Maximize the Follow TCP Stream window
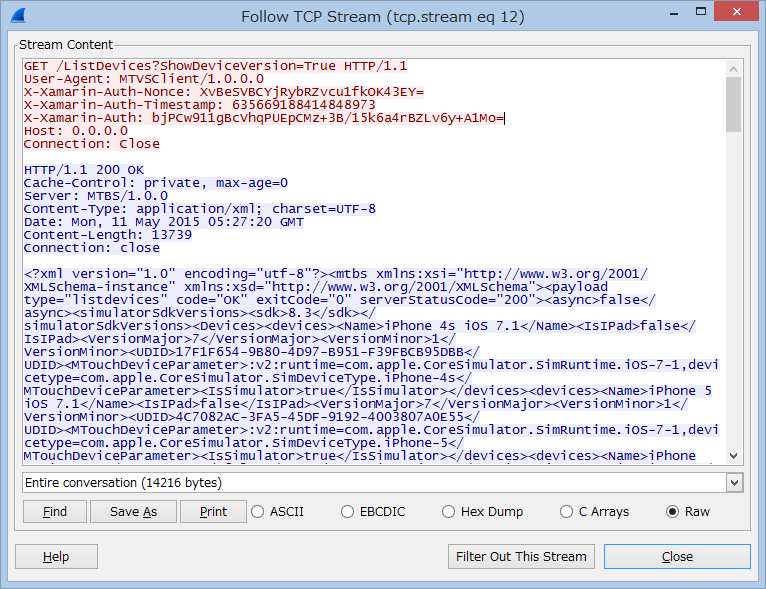This screenshot has height=589, width=766. (x=701, y=12)
